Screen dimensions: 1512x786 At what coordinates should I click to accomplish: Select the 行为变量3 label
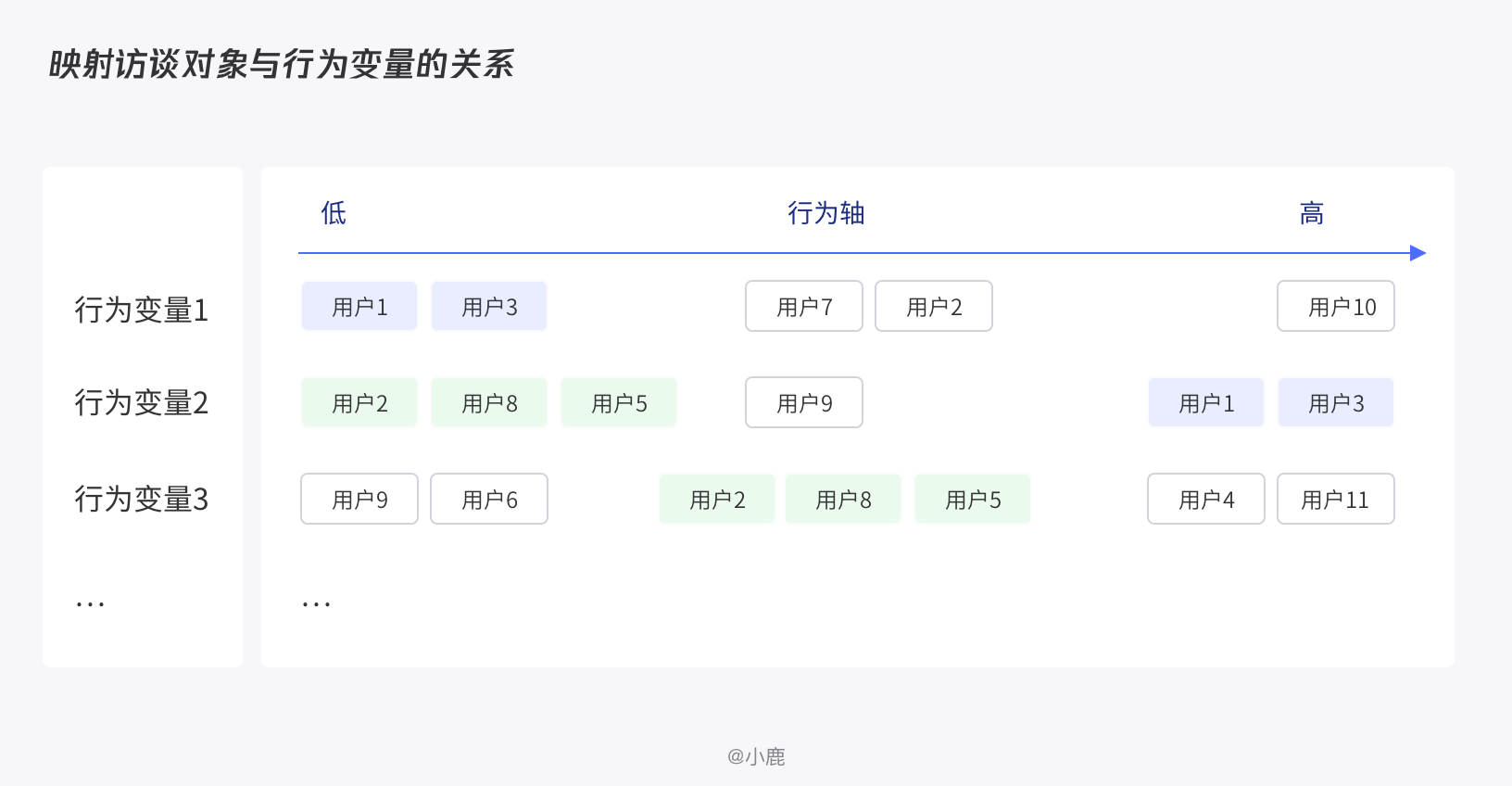142,500
